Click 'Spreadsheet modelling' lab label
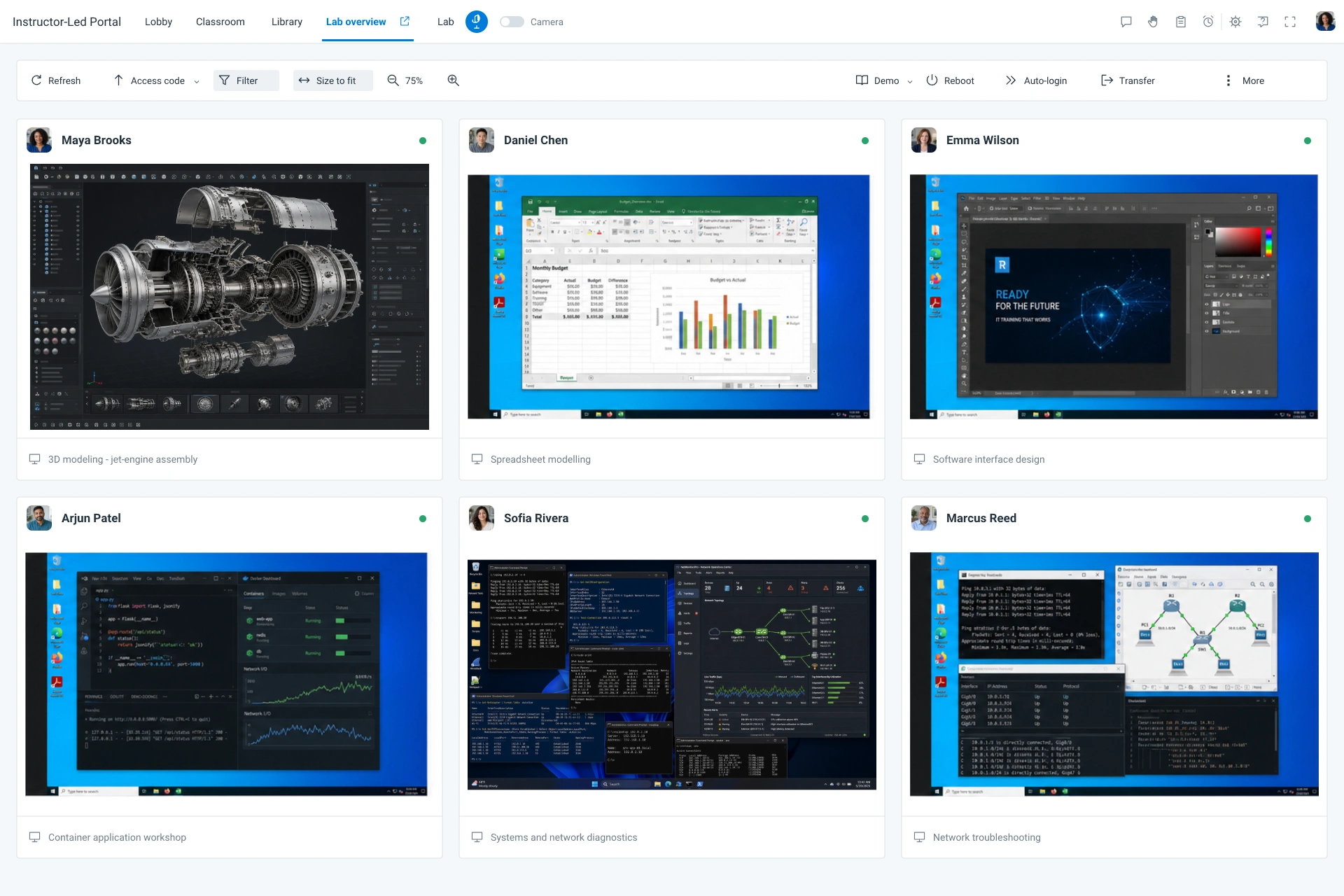This screenshot has height=896, width=1344. click(x=540, y=459)
